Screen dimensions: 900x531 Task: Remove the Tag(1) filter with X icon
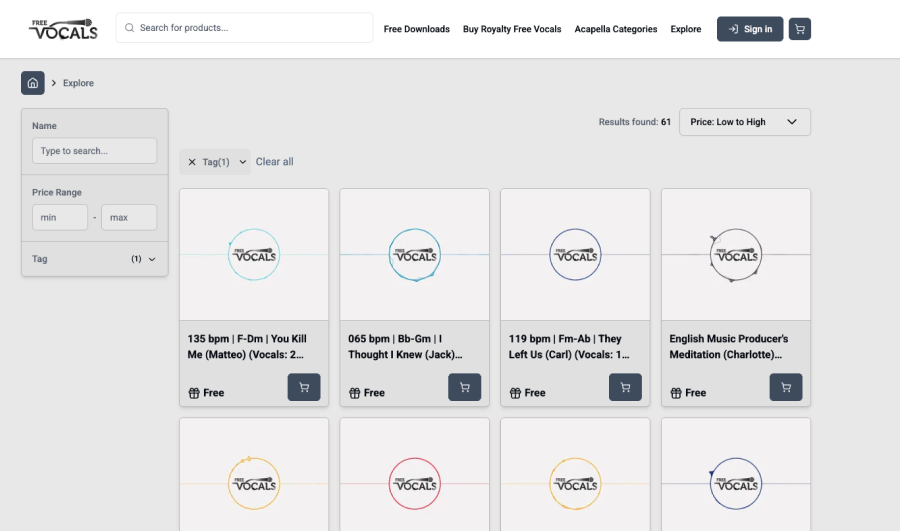point(192,162)
